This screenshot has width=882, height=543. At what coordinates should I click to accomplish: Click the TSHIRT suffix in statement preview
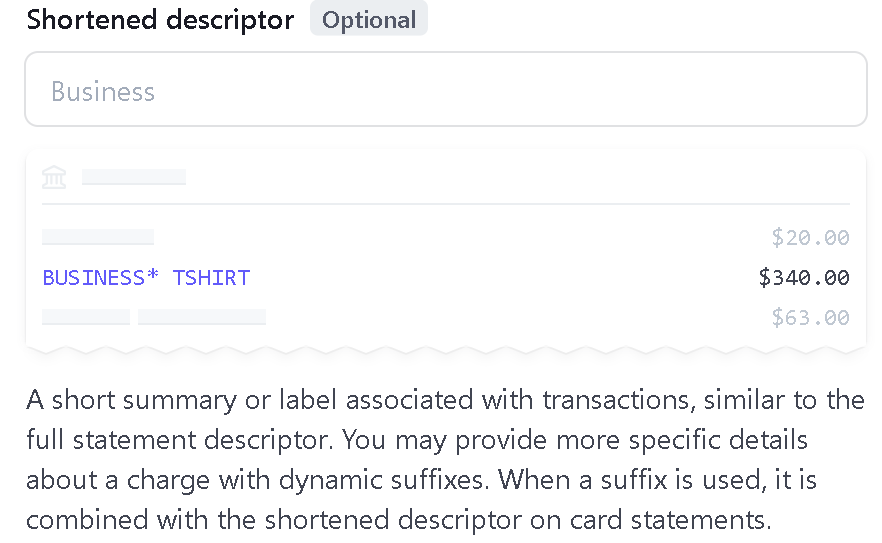(211, 277)
